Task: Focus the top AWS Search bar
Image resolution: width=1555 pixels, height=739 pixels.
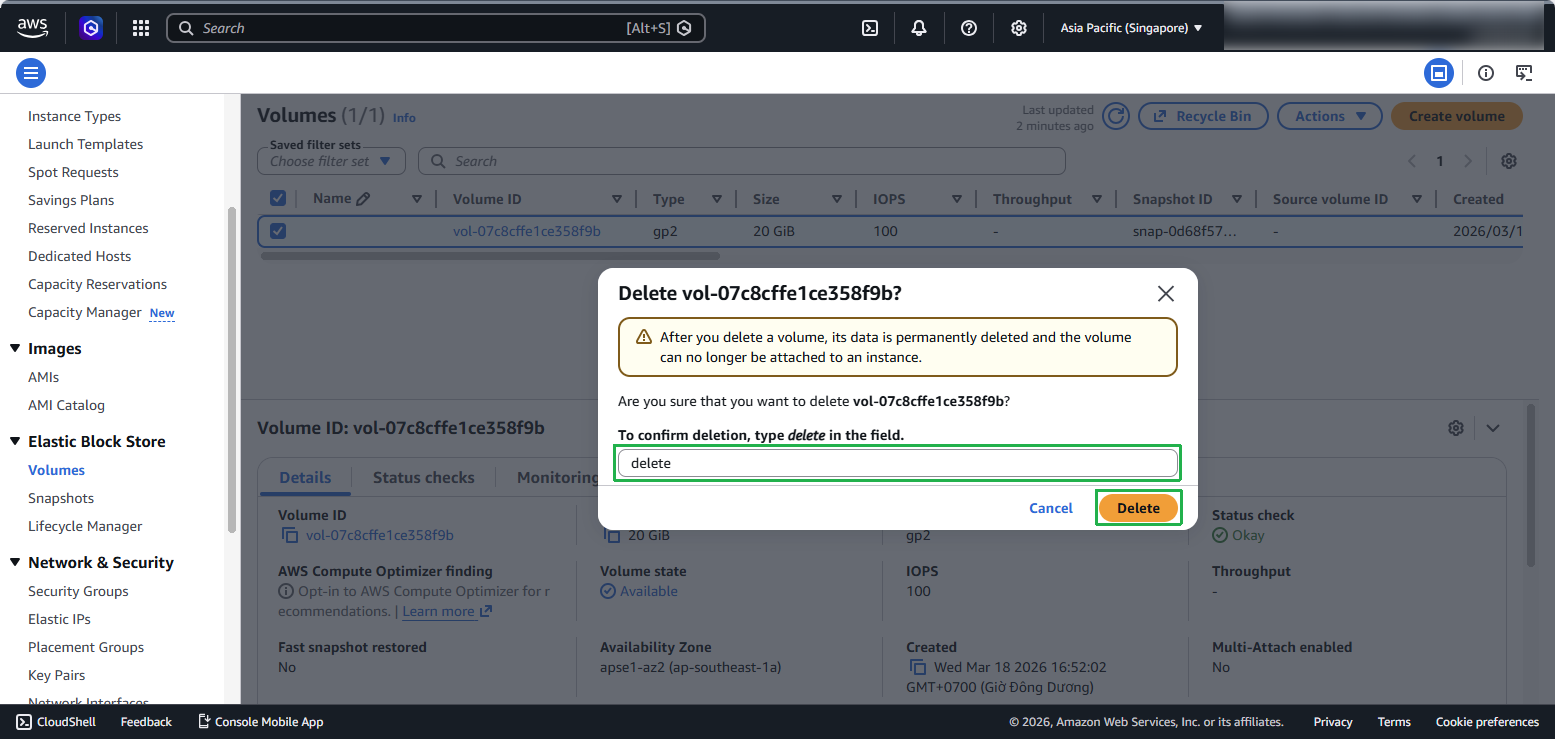Action: click(436, 28)
